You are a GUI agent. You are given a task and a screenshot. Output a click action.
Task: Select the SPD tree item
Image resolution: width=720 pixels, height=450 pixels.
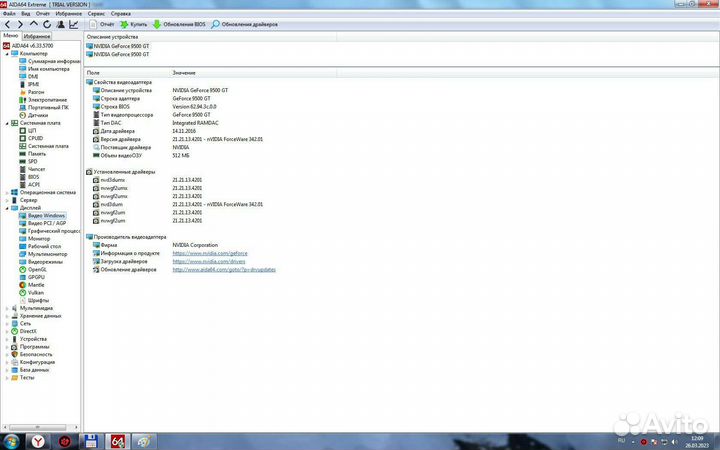pyautogui.click(x=28, y=162)
